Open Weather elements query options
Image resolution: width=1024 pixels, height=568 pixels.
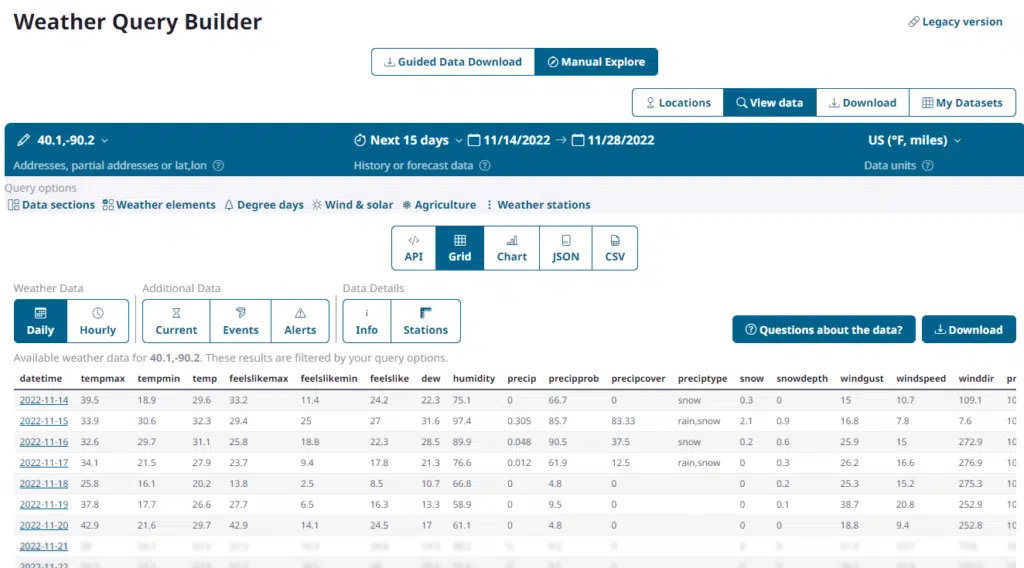click(159, 205)
